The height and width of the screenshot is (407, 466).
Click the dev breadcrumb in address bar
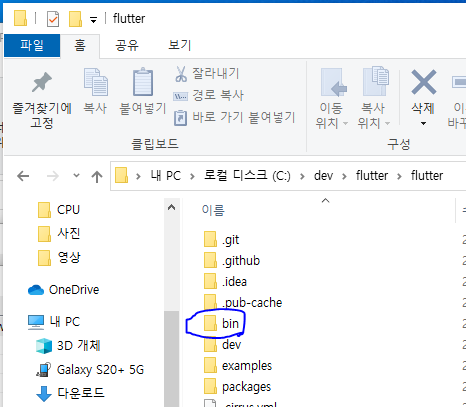pyautogui.click(x=323, y=176)
